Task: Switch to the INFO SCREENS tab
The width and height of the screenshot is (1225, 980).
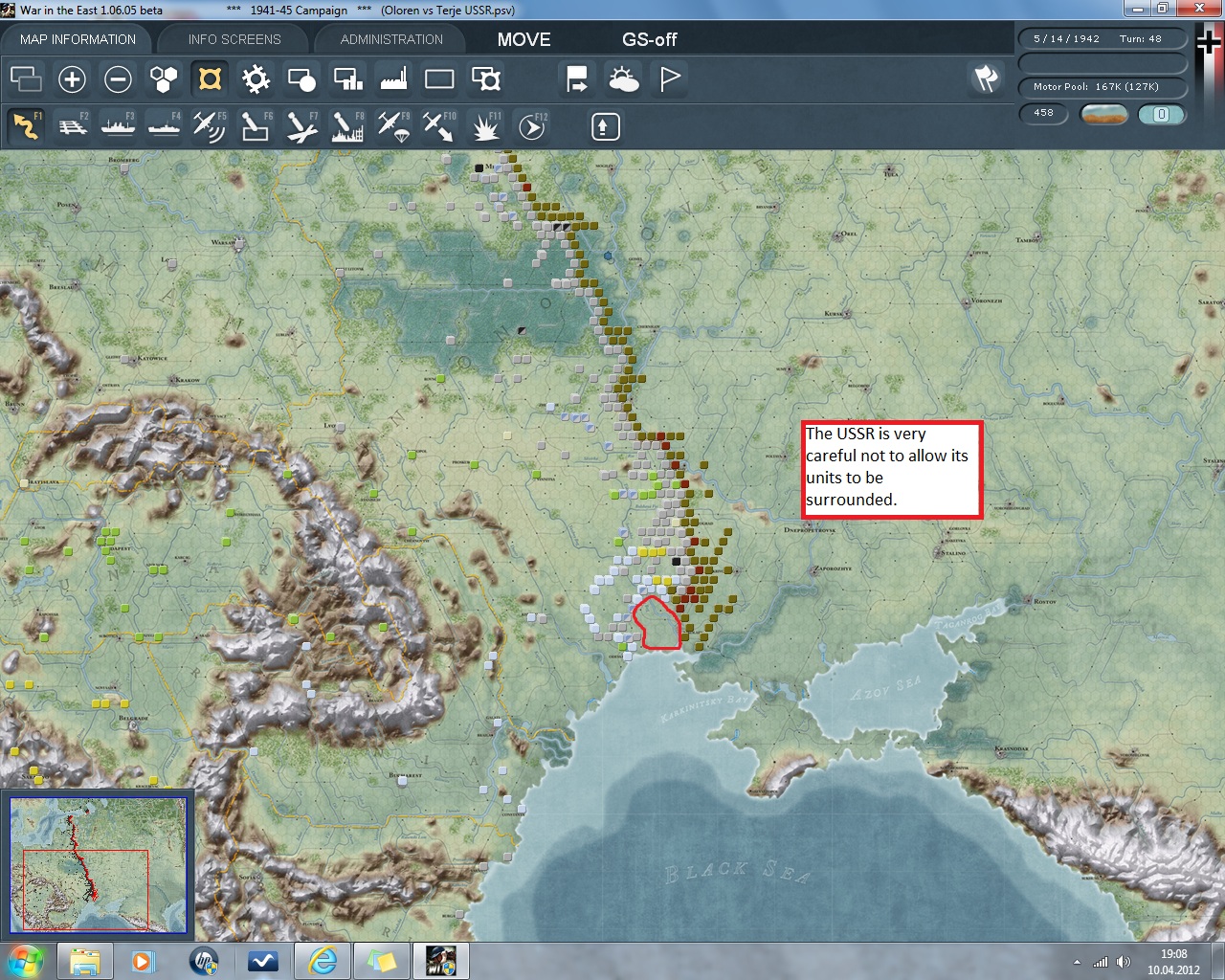Action: coord(234,39)
